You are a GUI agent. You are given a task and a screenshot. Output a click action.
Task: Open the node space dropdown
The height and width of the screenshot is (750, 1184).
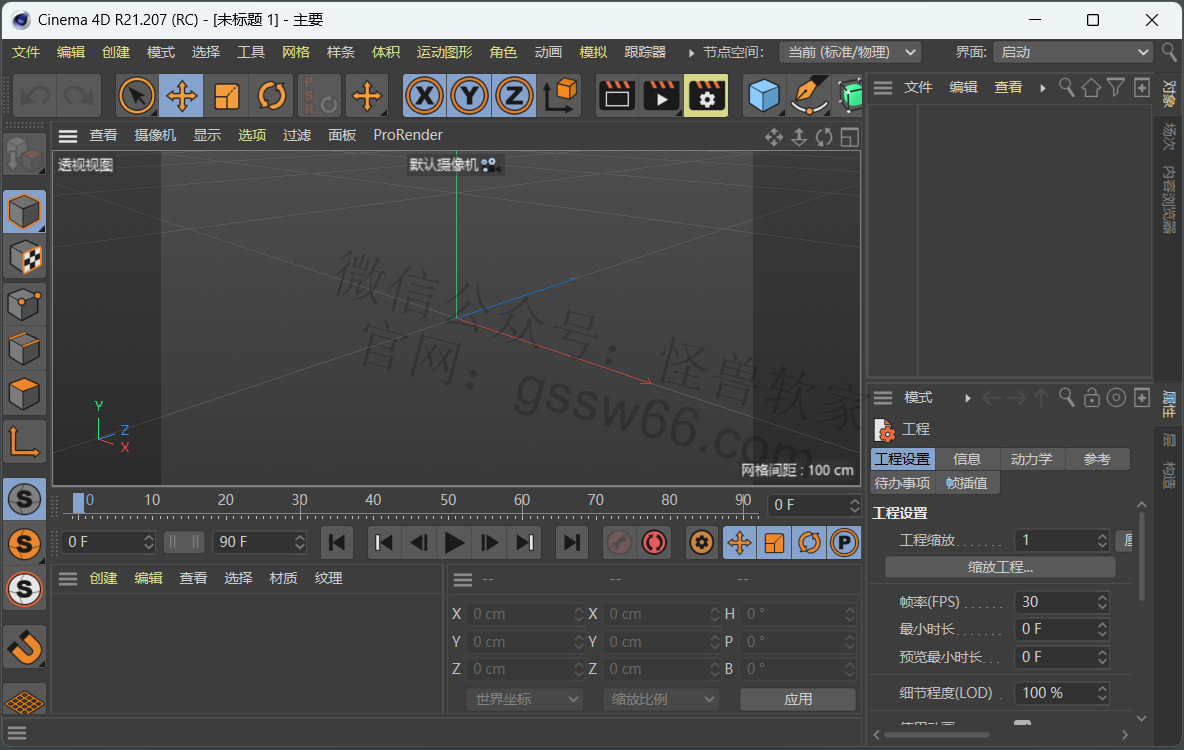[851, 52]
